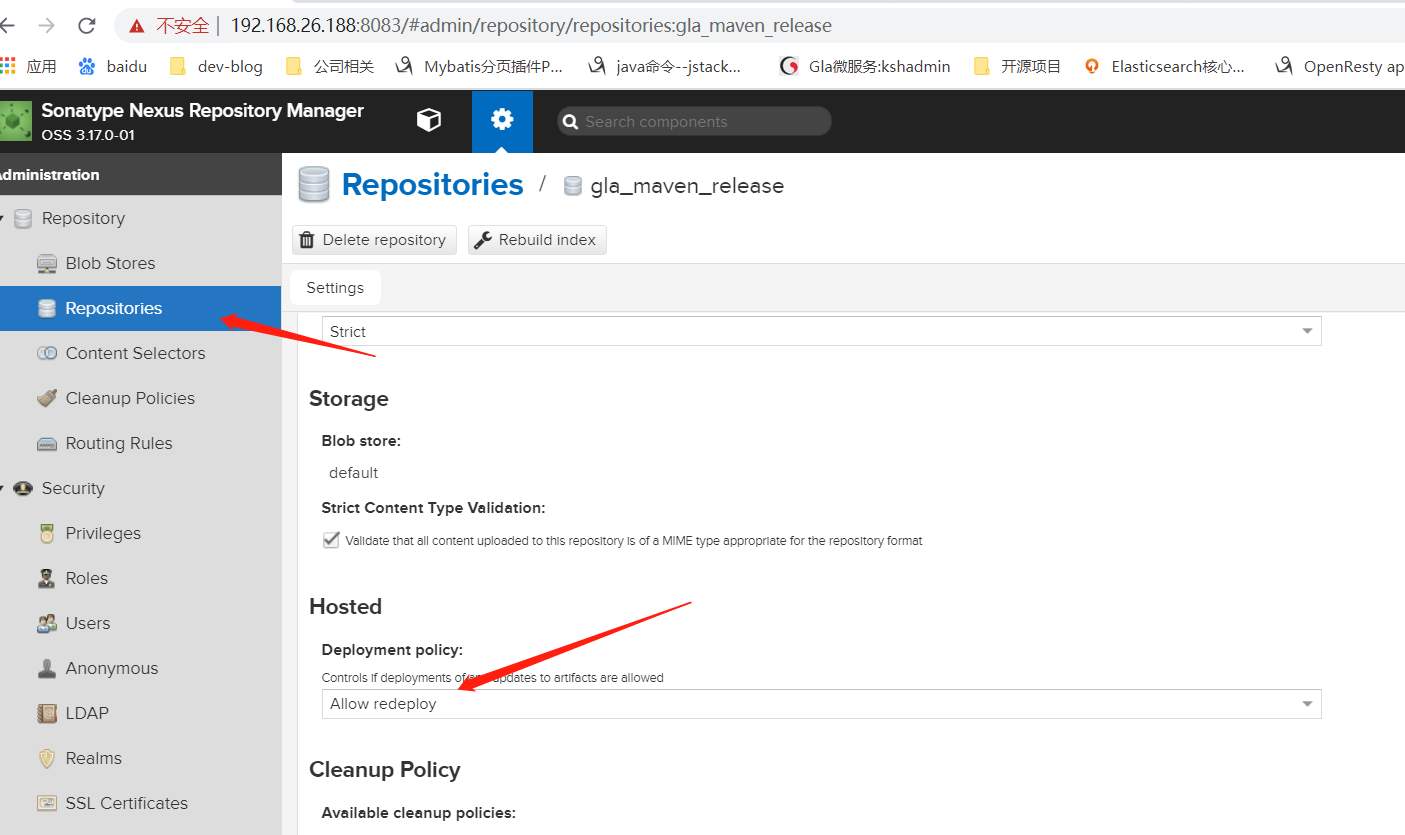Click the Roles icon in sidebar
This screenshot has height=835, width=1405.
coord(47,578)
